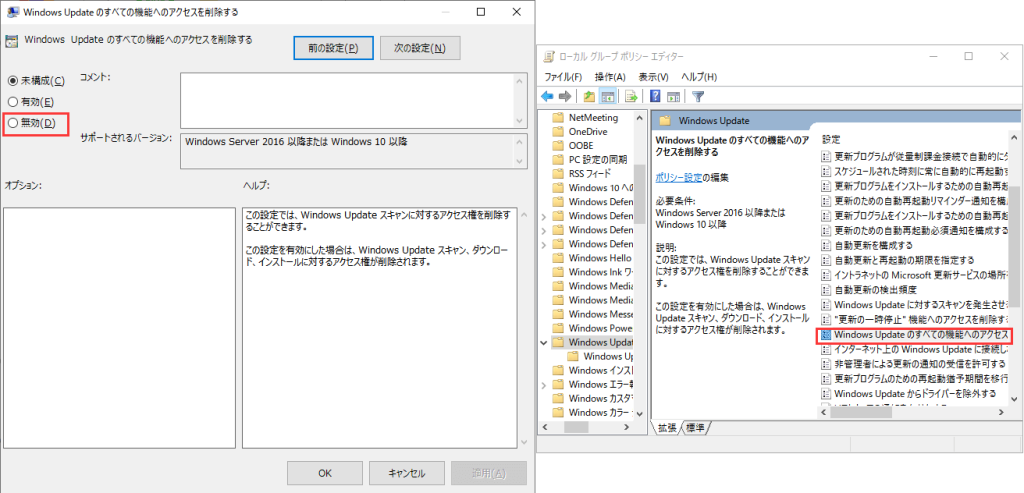The width and height of the screenshot is (1024, 493).
Task: Click the 適用(A) button
Action: (488, 473)
